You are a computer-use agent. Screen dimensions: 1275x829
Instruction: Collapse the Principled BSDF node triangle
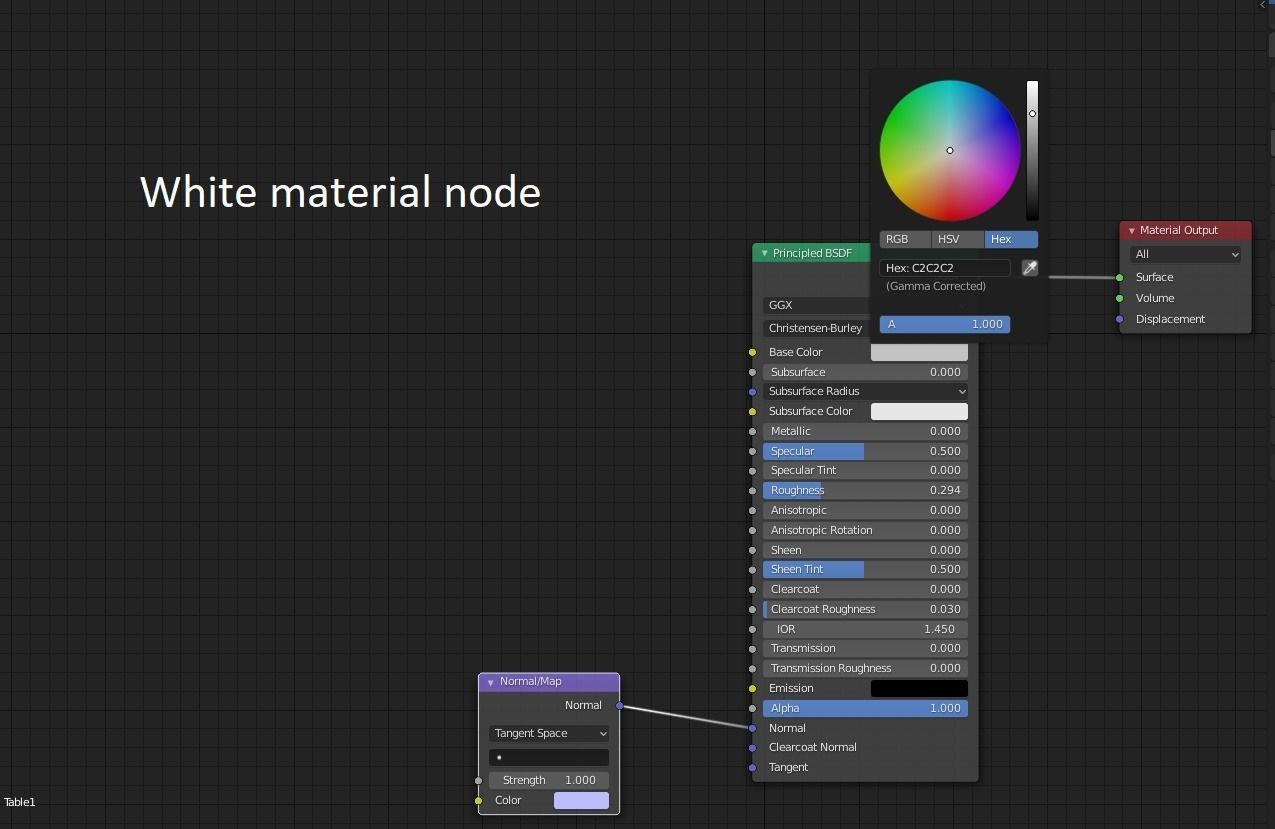[x=764, y=254]
